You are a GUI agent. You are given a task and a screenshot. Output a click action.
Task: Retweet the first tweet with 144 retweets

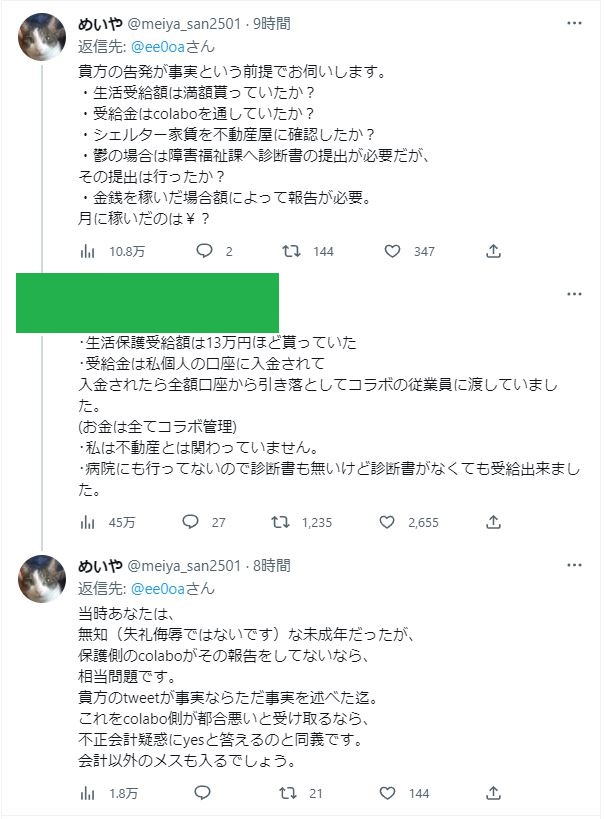pyautogui.click(x=288, y=251)
